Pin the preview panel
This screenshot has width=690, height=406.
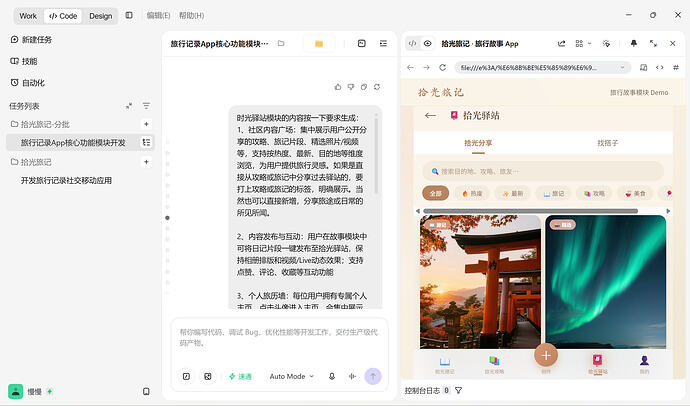pos(634,44)
